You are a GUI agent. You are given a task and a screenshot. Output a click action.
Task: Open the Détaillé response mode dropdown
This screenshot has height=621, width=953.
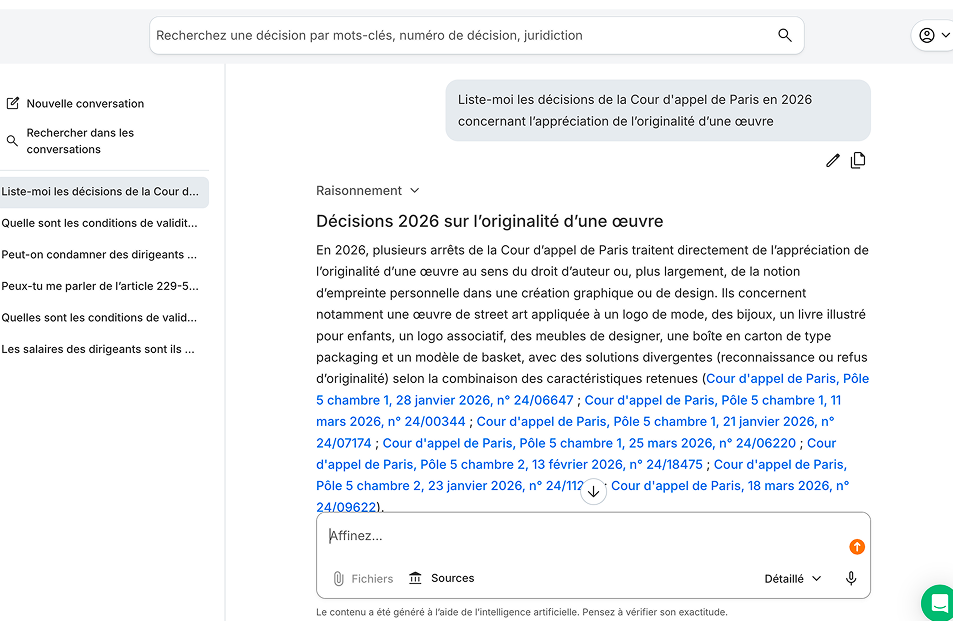click(x=793, y=579)
